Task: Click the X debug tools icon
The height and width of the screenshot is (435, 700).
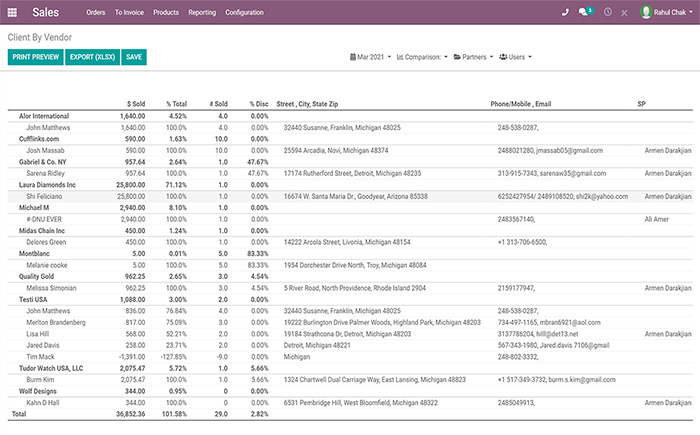Action: 624,13
